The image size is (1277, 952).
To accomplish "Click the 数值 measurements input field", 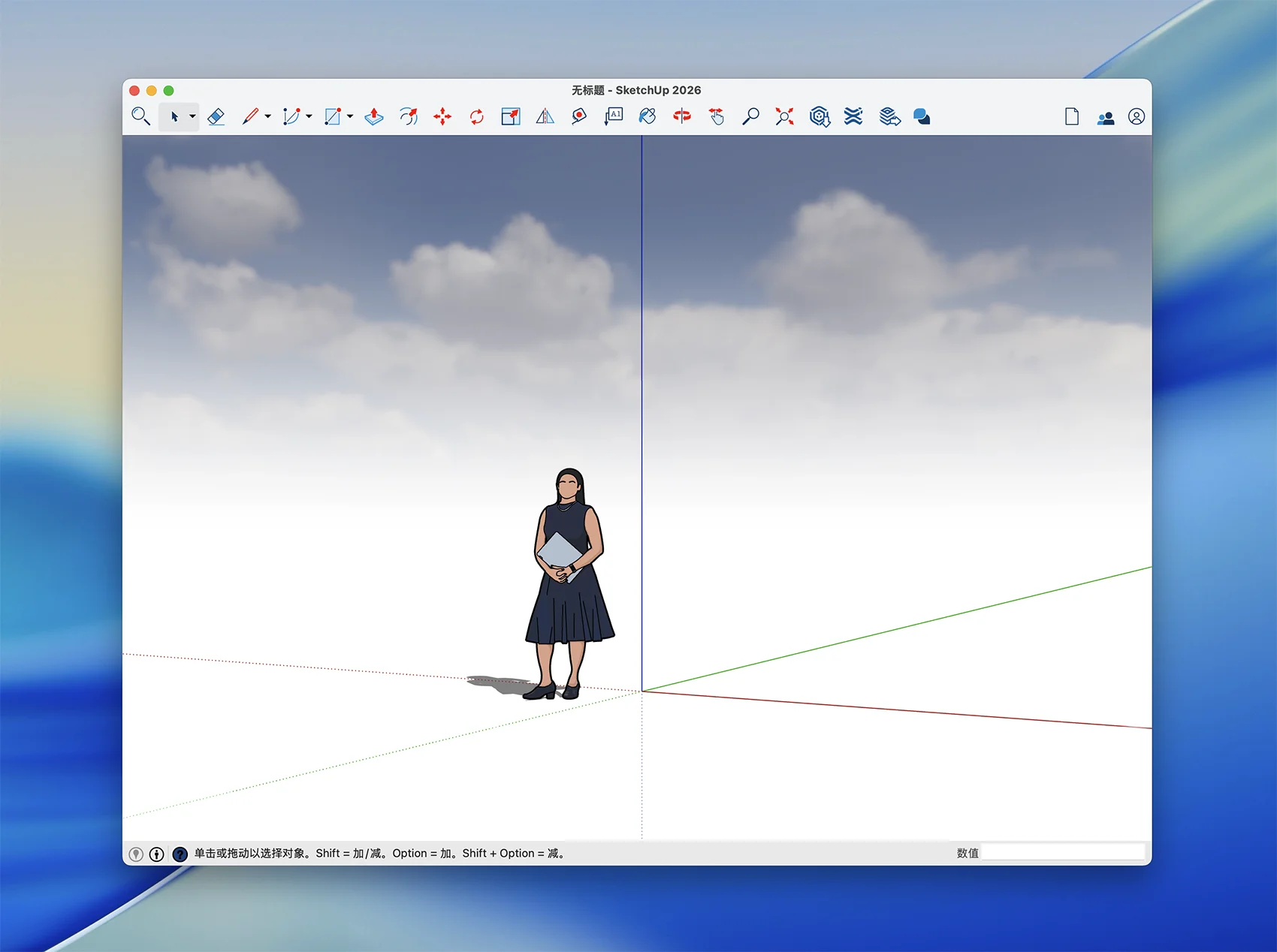I will [x=1062, y=852].
